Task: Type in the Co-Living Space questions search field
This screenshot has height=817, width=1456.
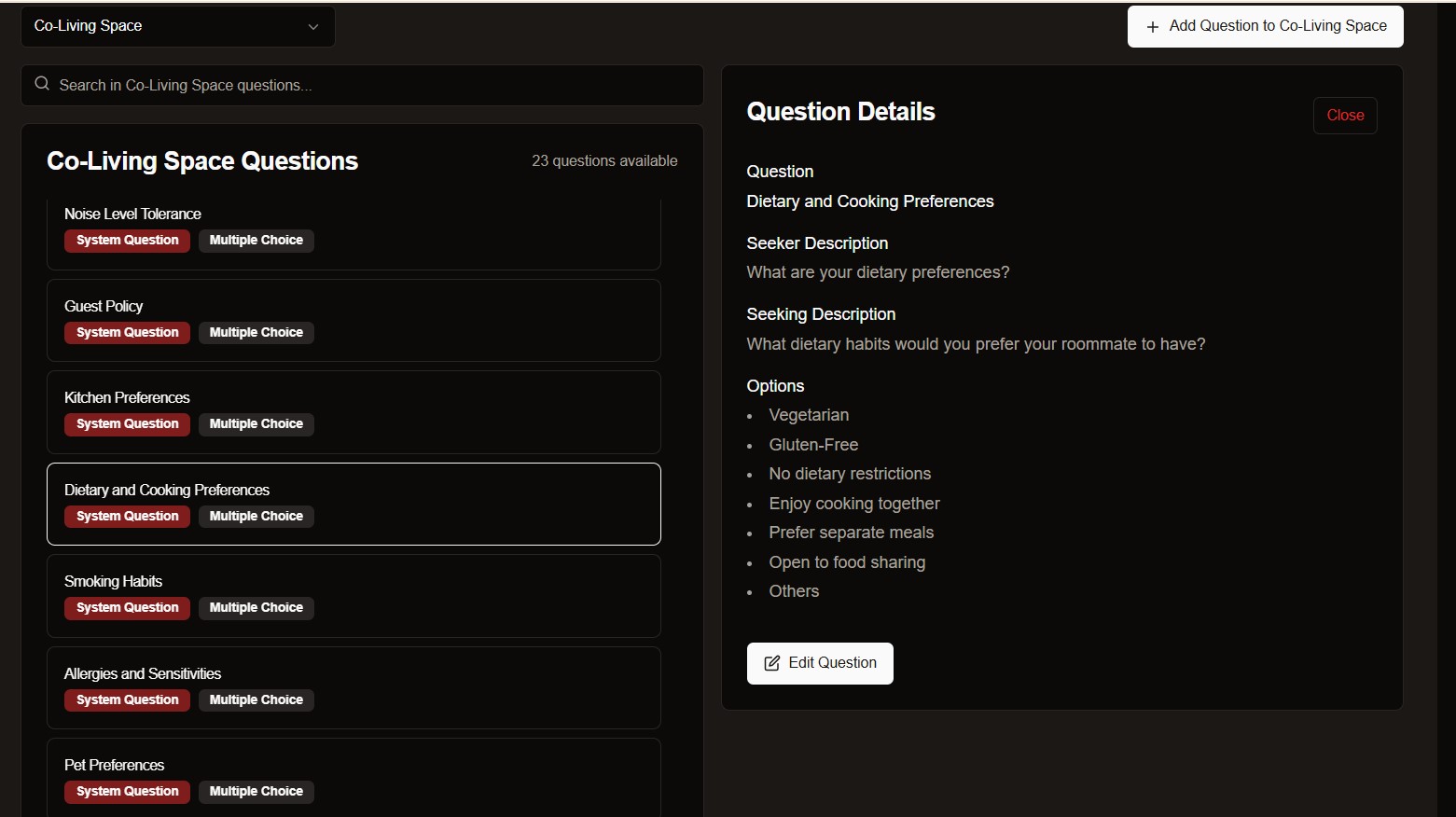Action: [373, 85]
